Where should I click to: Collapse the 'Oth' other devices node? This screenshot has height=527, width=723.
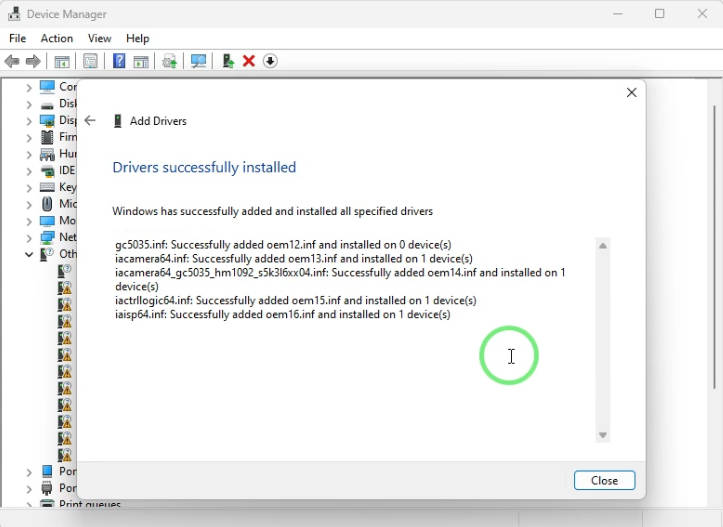[29, 254]
